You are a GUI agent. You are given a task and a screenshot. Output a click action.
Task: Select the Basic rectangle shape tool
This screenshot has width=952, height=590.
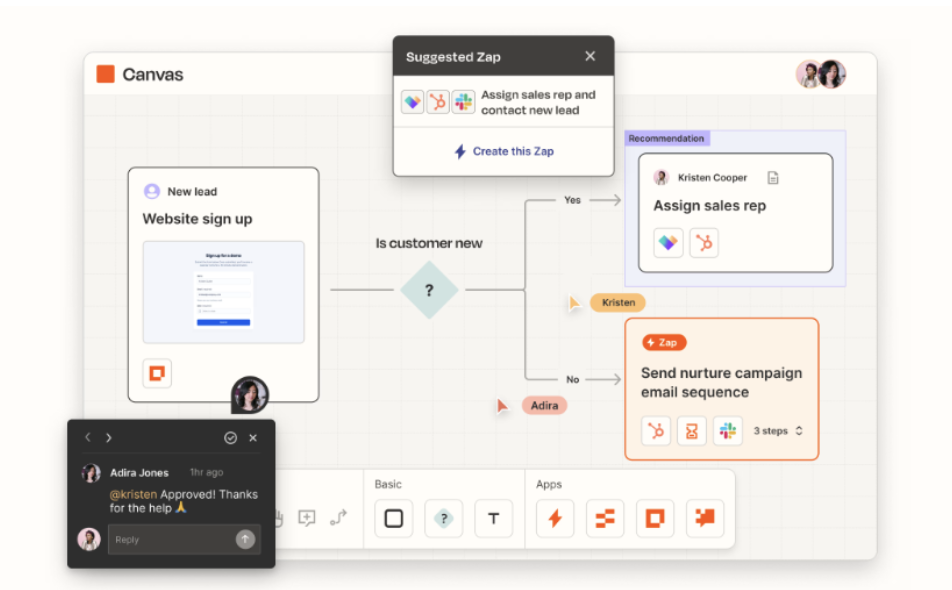[394, 518]
